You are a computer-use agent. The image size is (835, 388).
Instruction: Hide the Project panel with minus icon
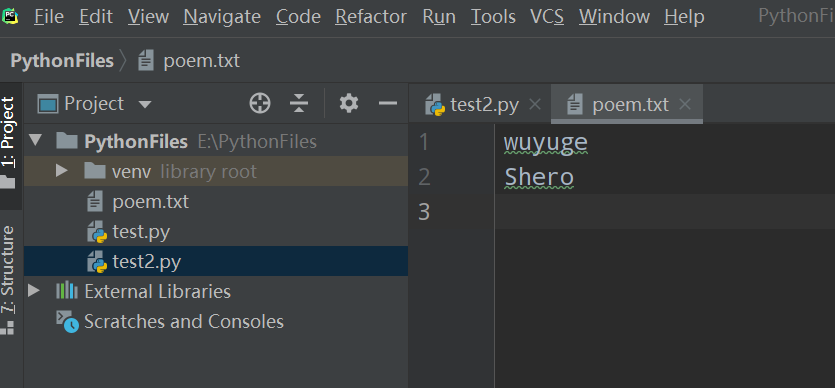tap(388, 103)
